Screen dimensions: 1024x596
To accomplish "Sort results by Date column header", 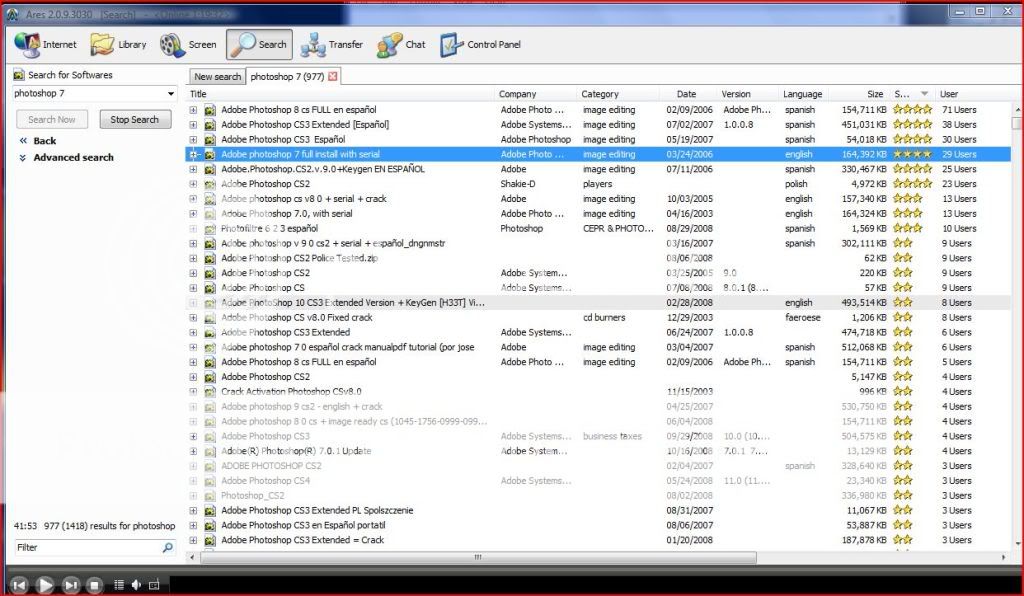I will pyautogui.click(x=688, y=94).
